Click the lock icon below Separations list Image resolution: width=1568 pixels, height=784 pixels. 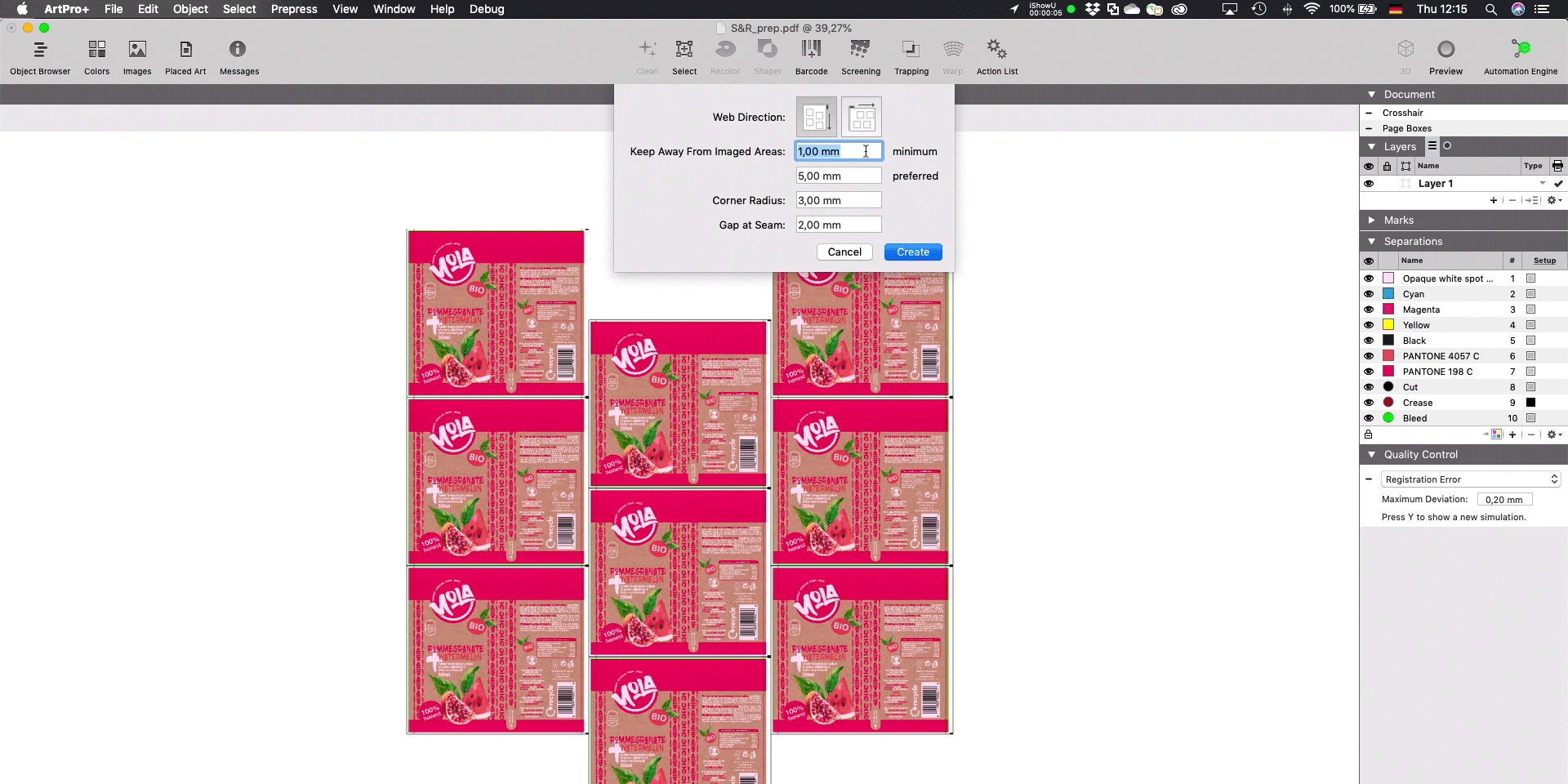coord(1369,434)
